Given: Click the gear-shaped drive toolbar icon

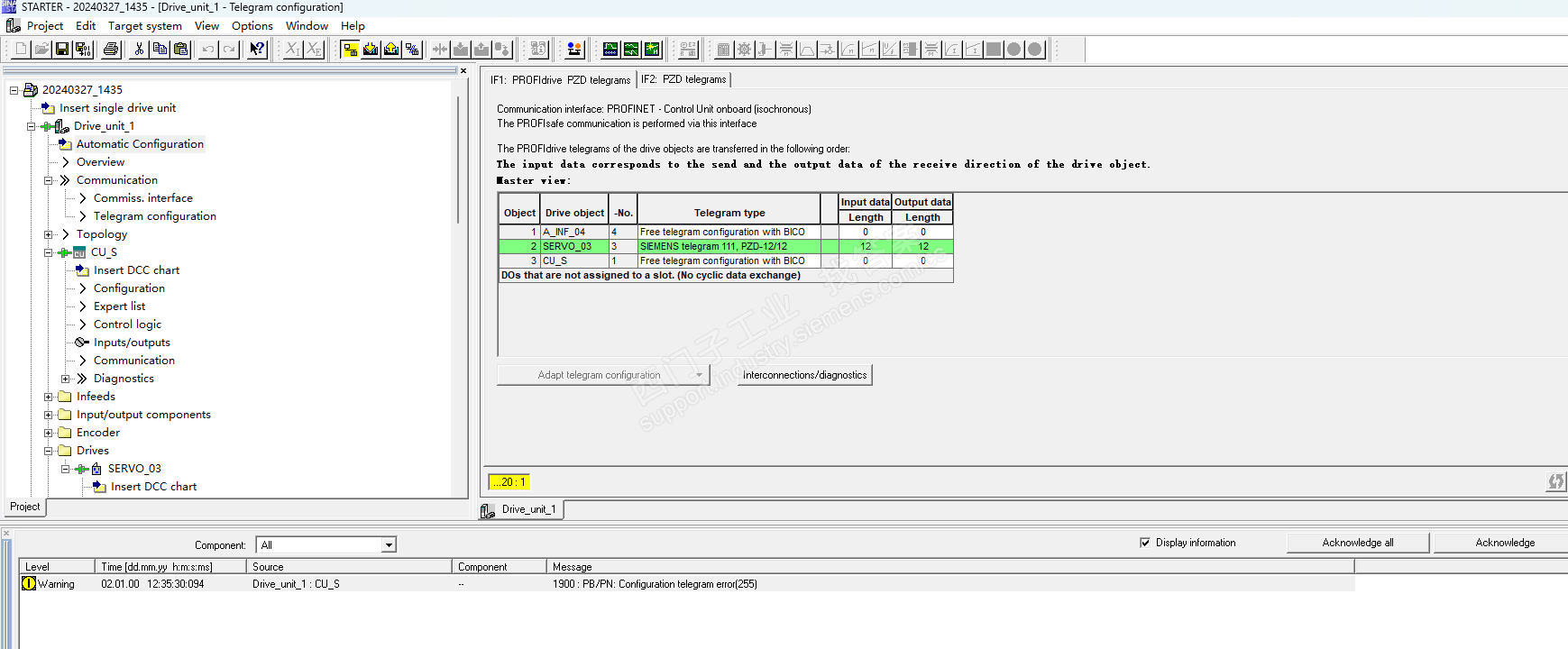Looking at the screenshot, I should click(x=744, y=49).
